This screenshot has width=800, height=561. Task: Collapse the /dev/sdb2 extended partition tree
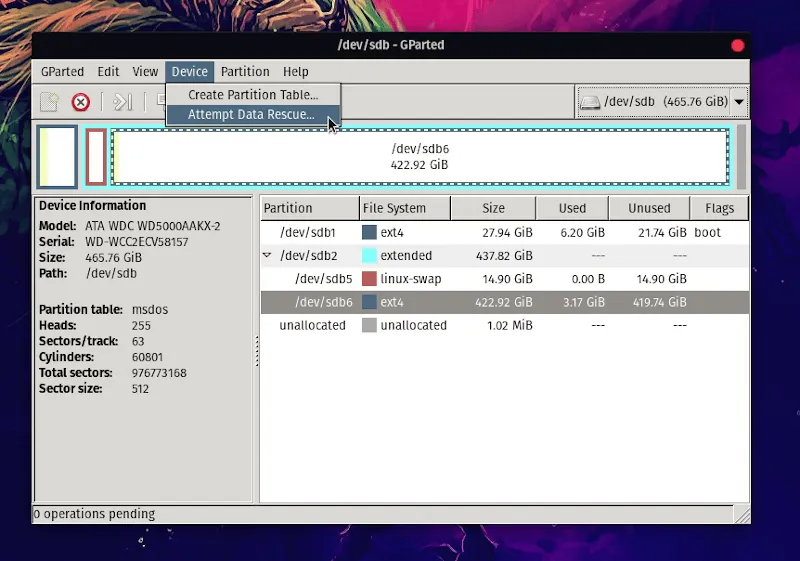(267, 256)
